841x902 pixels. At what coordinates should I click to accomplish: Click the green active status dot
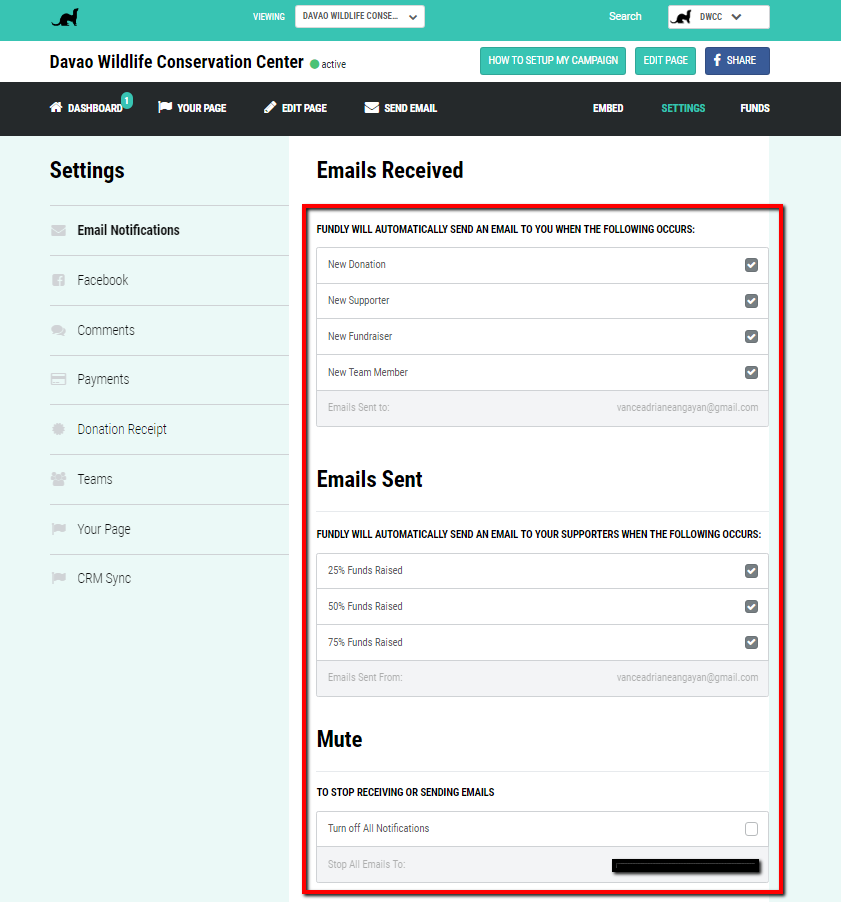[314, 64]
